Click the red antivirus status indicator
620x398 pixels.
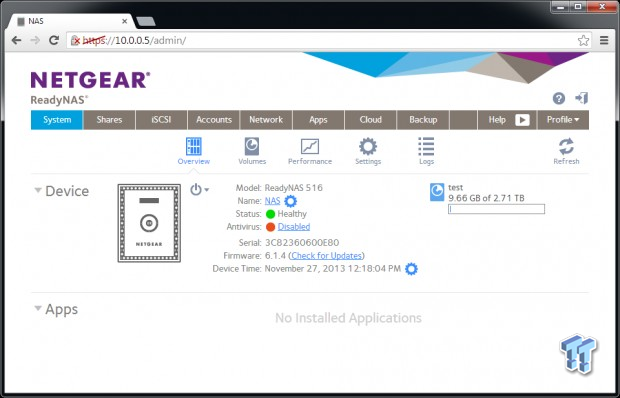point(270,227)
